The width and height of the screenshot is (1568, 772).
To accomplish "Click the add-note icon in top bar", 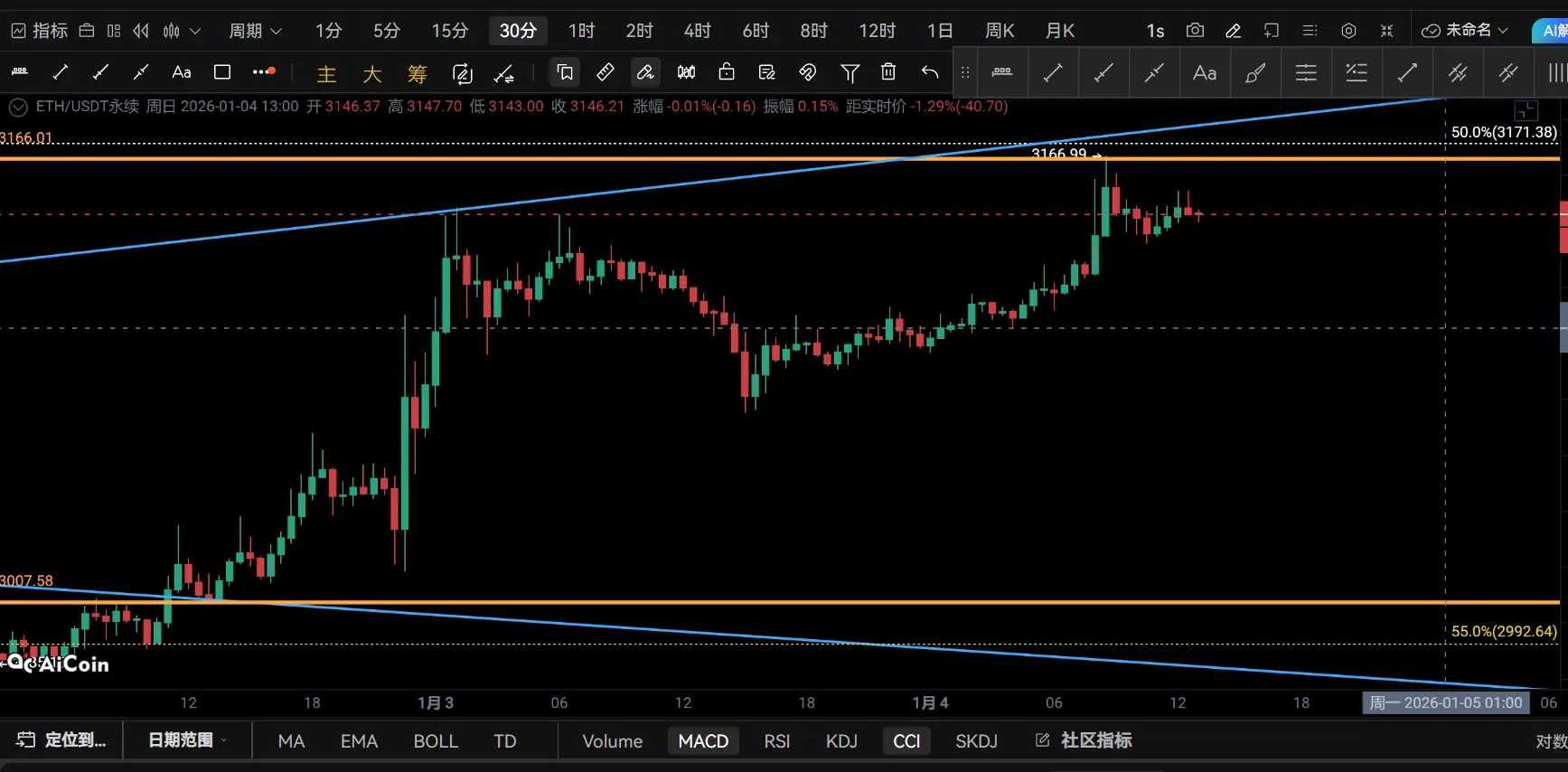I will (x=1272, y=31).
